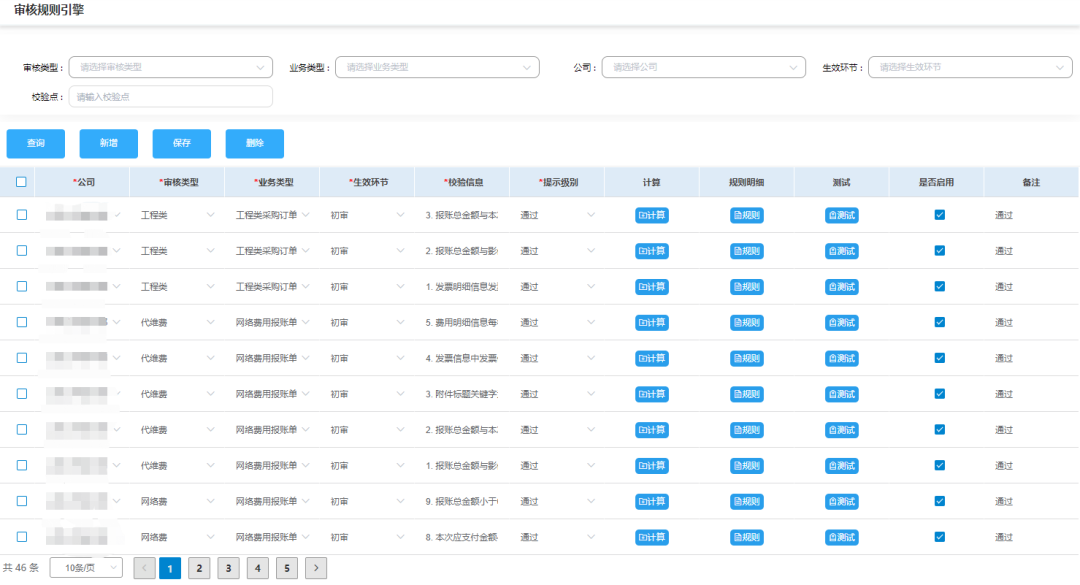Expand the 生效环节 filter dropdown
1080x585 pixels.
969,67
